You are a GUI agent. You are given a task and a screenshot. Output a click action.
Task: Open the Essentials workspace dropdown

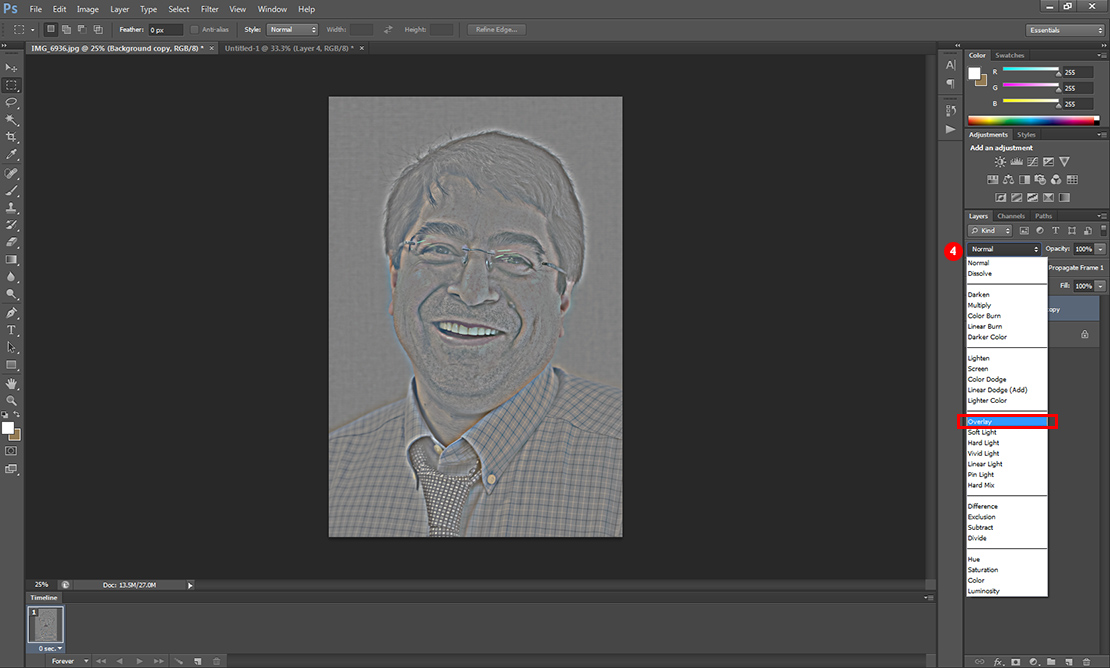[x=1065, y=30]
